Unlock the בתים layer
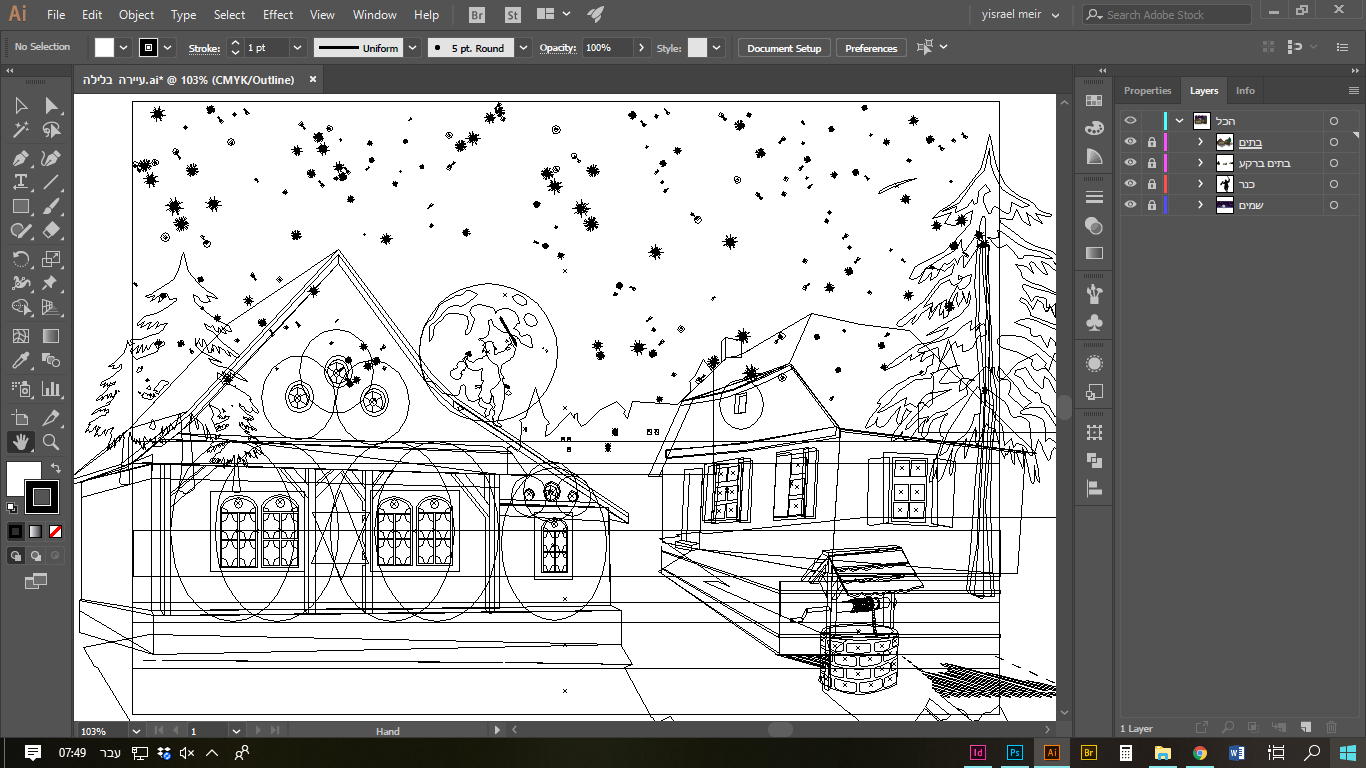 coord(1152,142)
